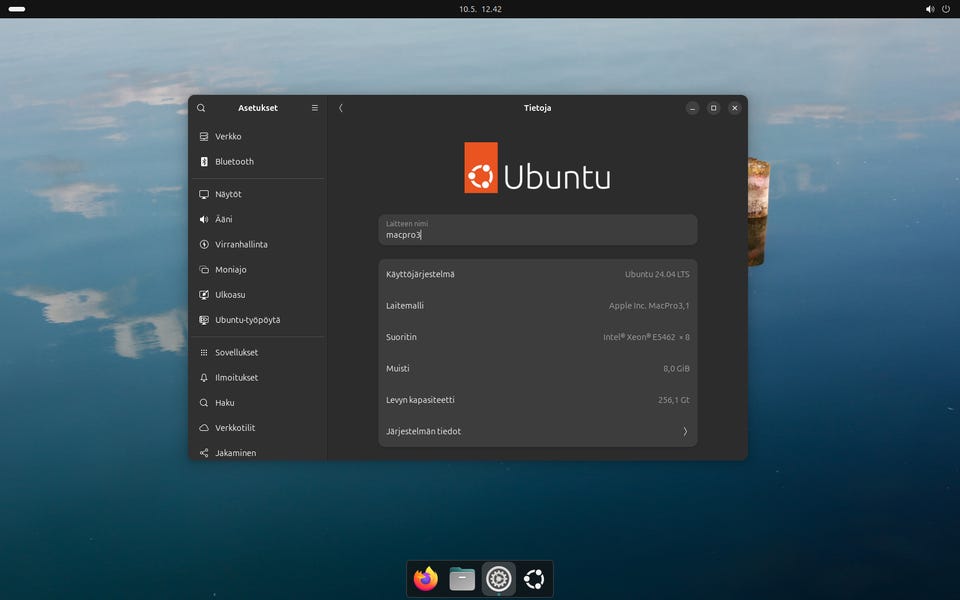
Task: Open the Järjestelmän tiedot row
Action: pyautogui.click(x=538, y=431)
